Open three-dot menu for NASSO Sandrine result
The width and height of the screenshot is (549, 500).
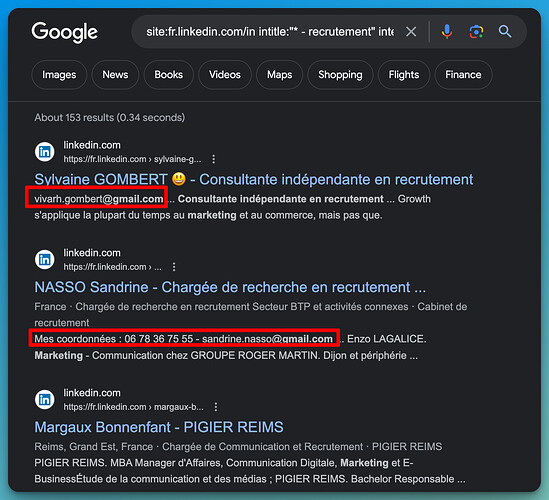click(x=174, y=267)
